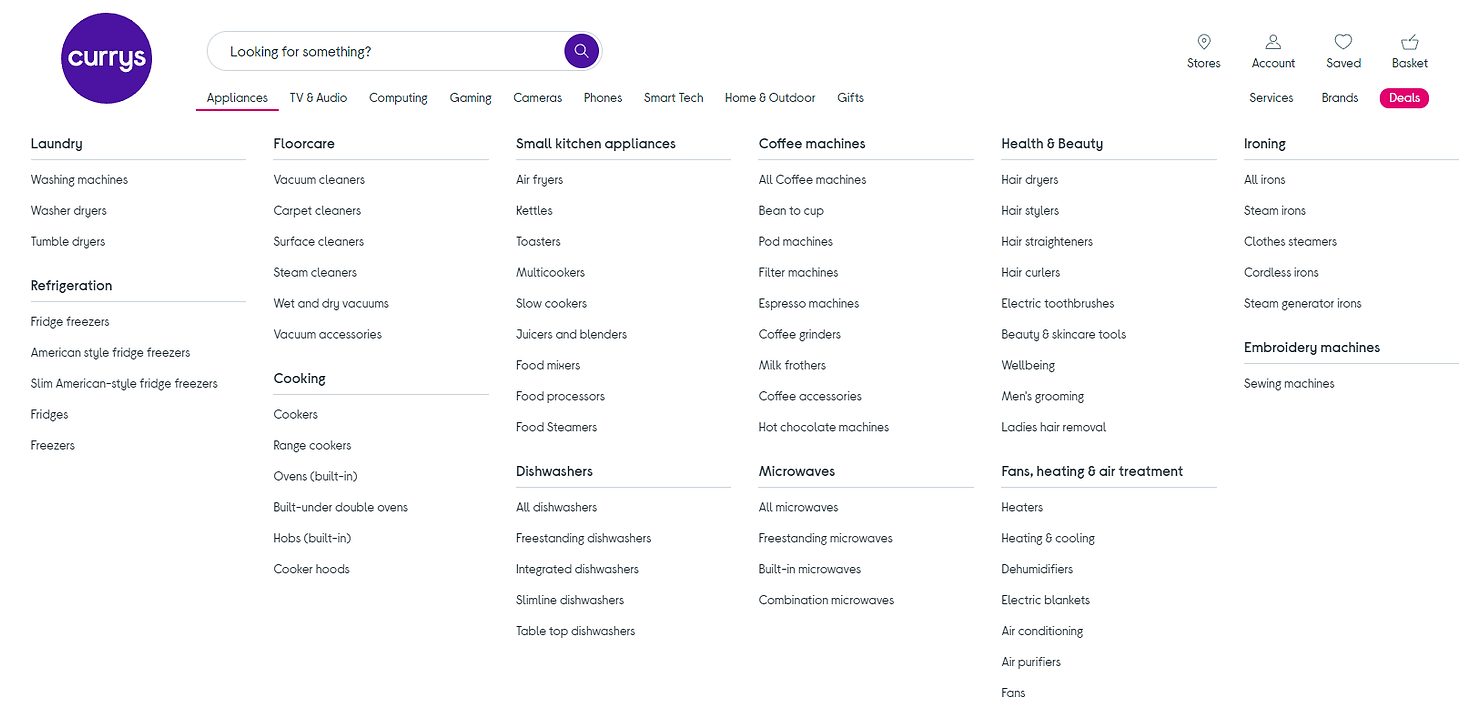Open the Computing menu
This screenshot has height=718, width=1480.
(398, 98)
